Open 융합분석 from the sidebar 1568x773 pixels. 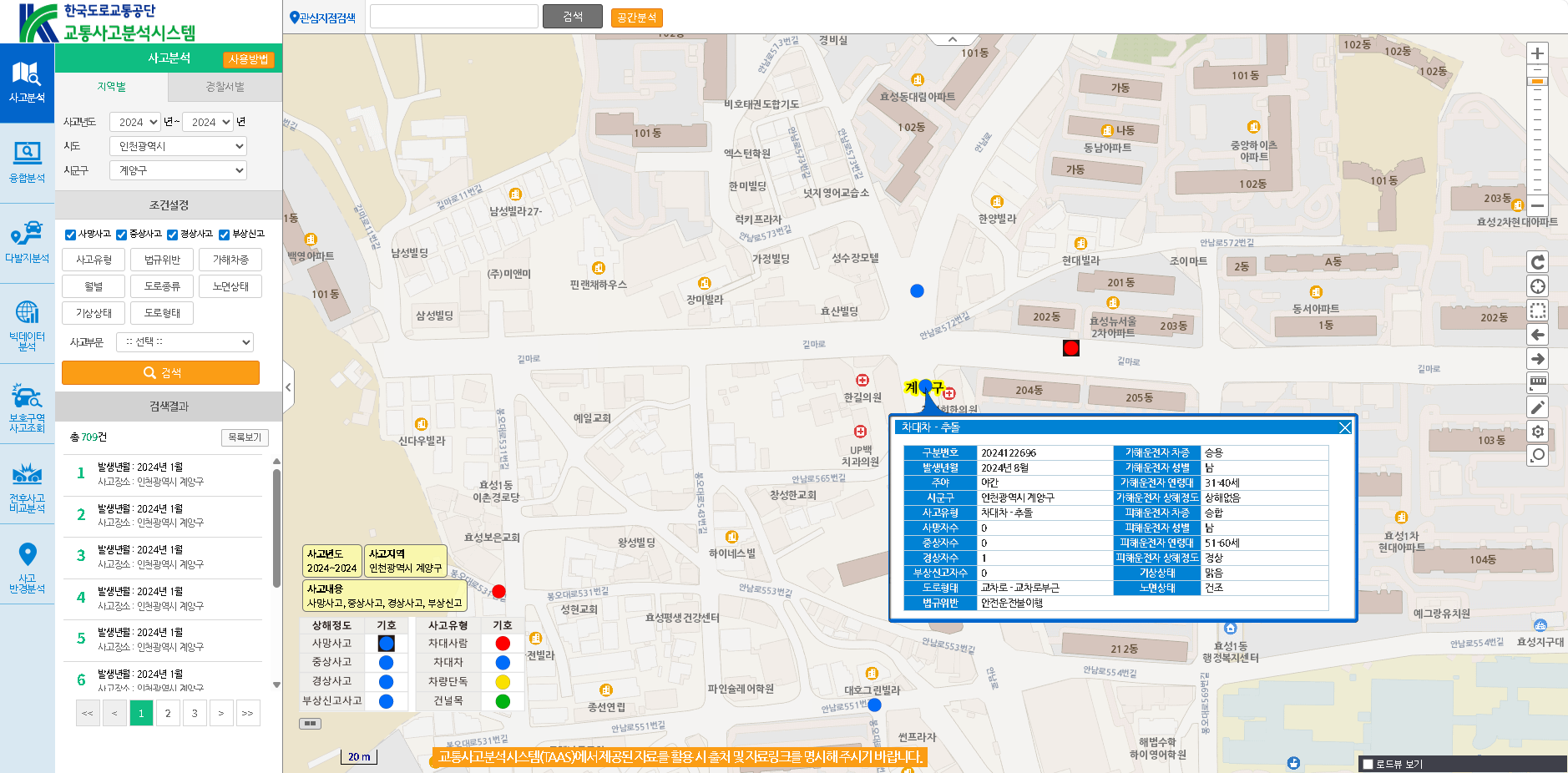point(27,161)
